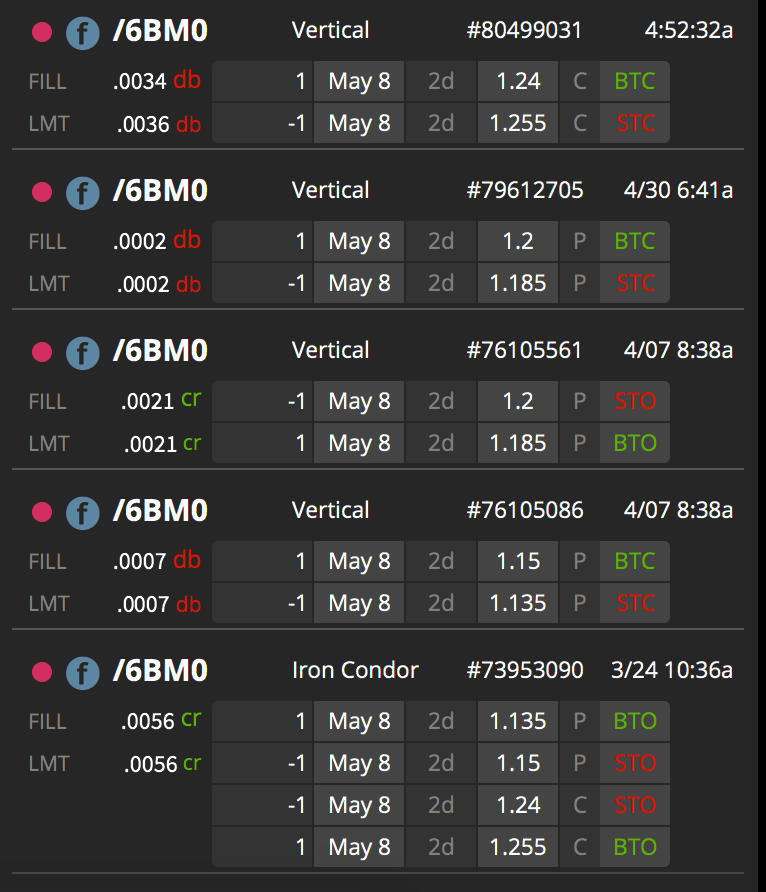Click the red status dot on order #76105086
This screenshot has width=766, height=892.
[42, 511]
